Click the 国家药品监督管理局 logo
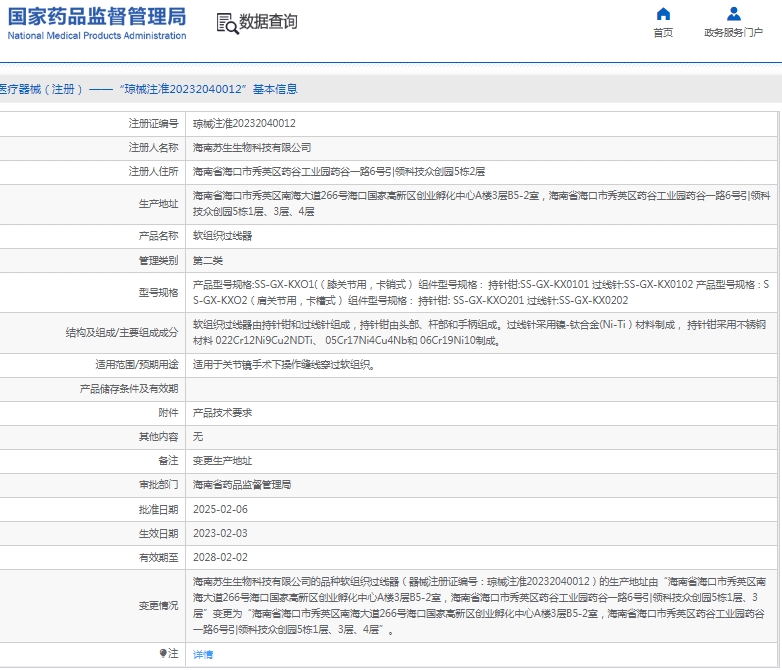Image resolution: width=782 pixels, height=670 pixels. (97, 16)
